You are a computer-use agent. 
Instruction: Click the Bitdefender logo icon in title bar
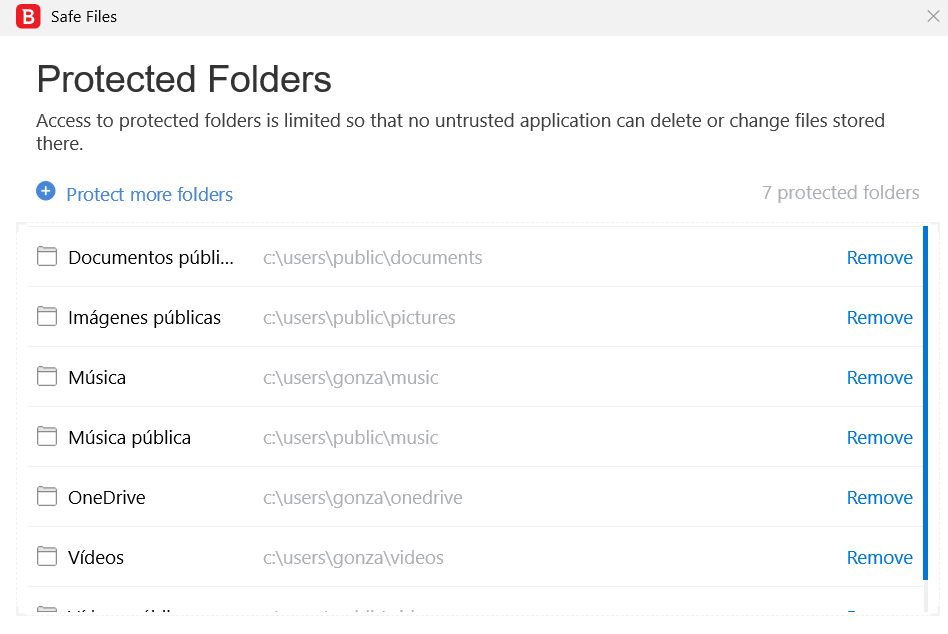[x=28, y=16]
